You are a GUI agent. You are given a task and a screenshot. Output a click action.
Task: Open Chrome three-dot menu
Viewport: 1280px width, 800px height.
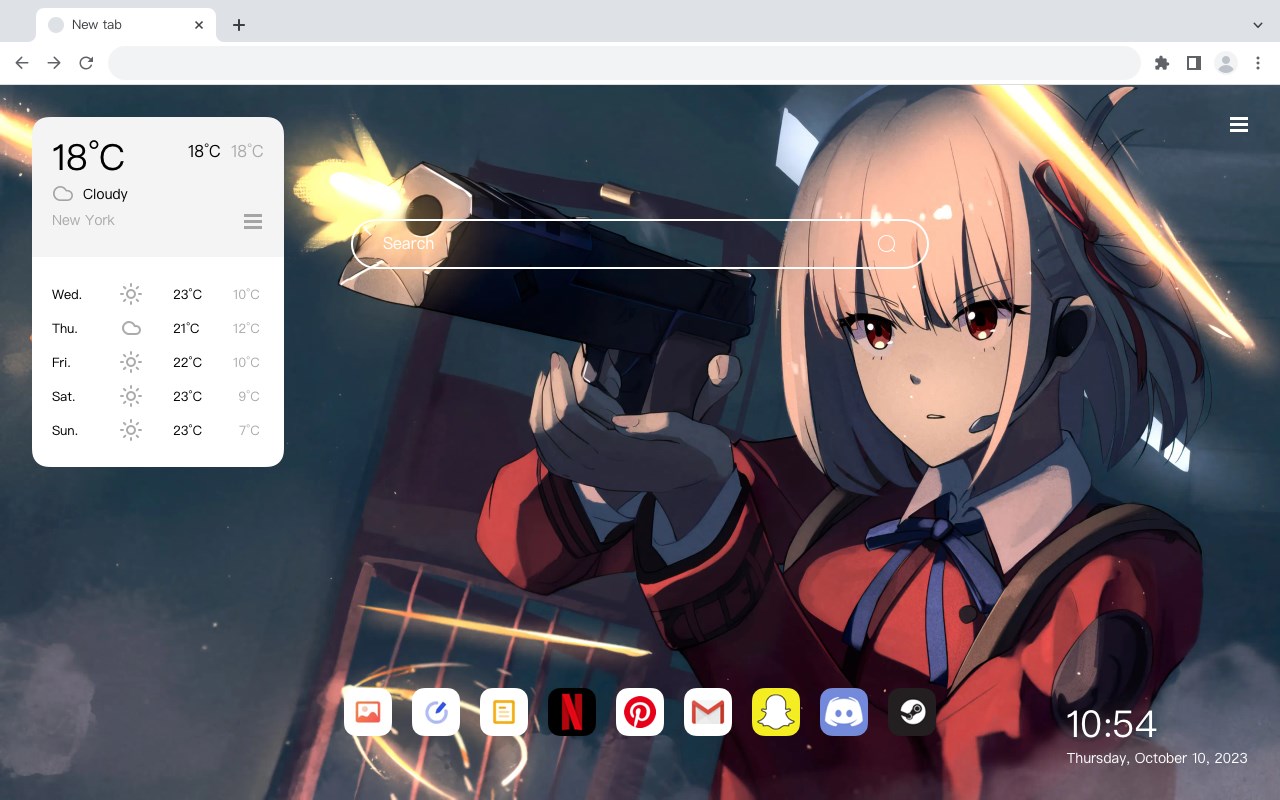[x=1258, y=63]
